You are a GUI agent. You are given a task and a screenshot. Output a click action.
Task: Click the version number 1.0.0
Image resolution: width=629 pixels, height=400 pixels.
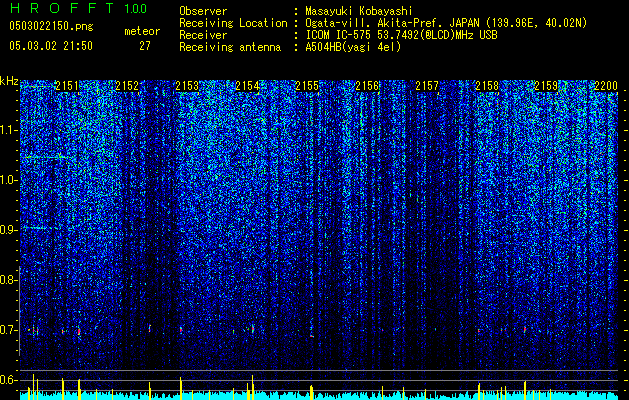[136, 9]
